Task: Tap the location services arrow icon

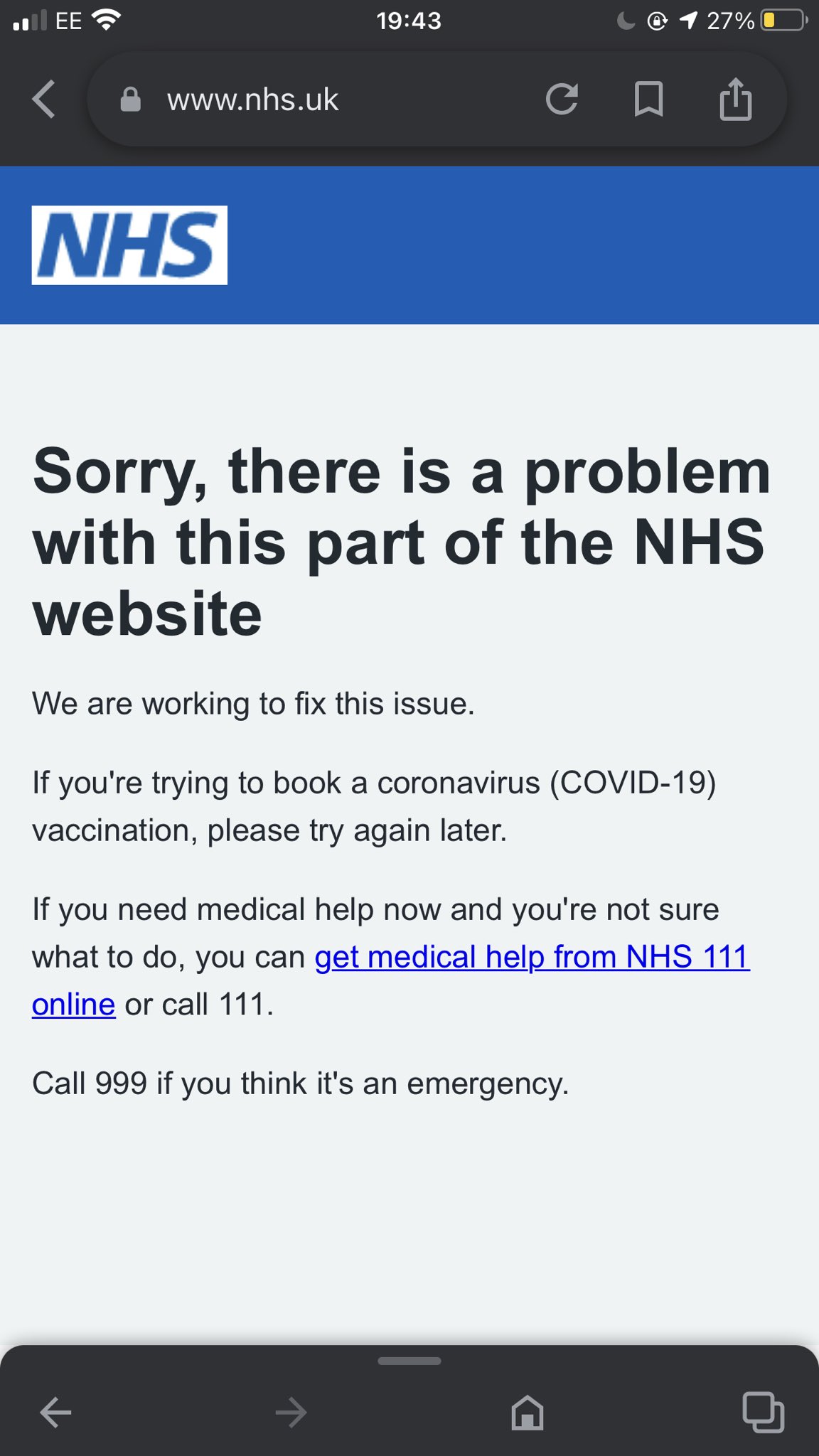Action: coord(688,21)
